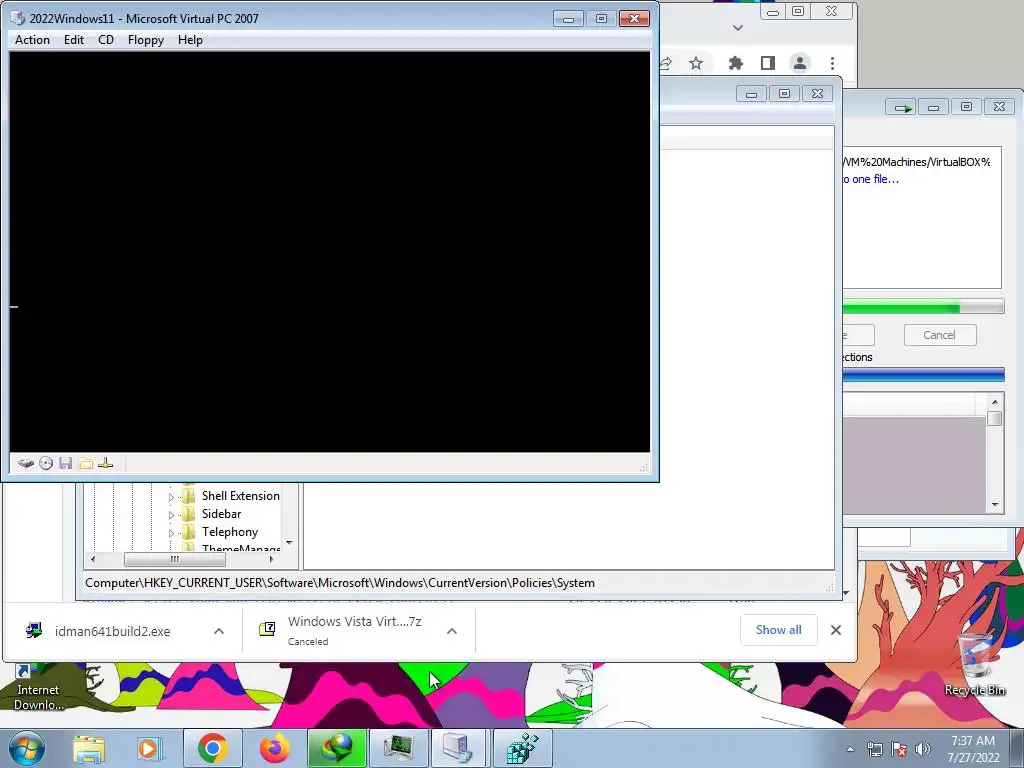Click the registry path in Registry Editor status bar
Viewport: 1024px width, 768px height.
340,583
